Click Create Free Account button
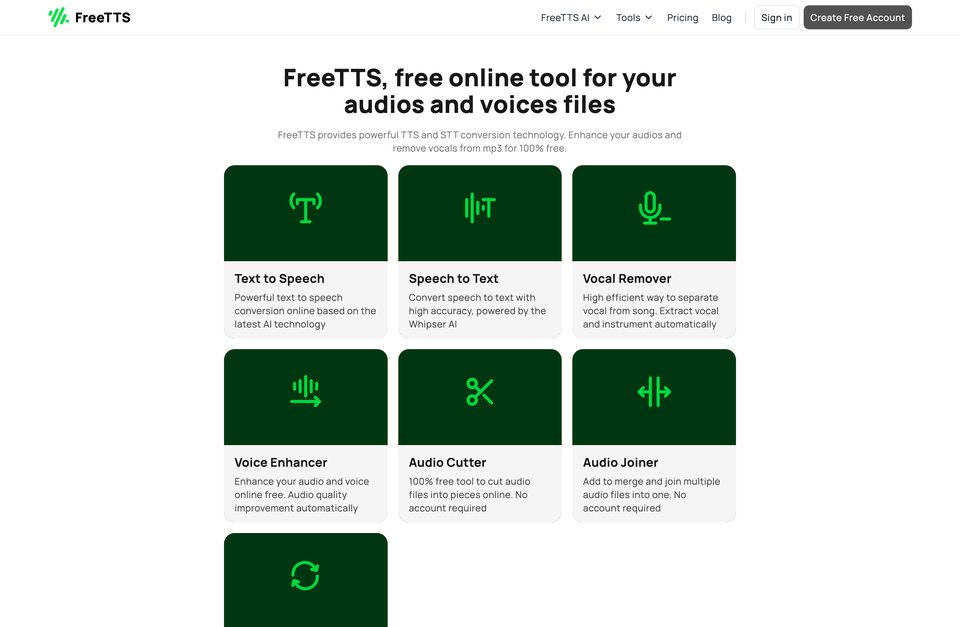 [x=857, y=18]
